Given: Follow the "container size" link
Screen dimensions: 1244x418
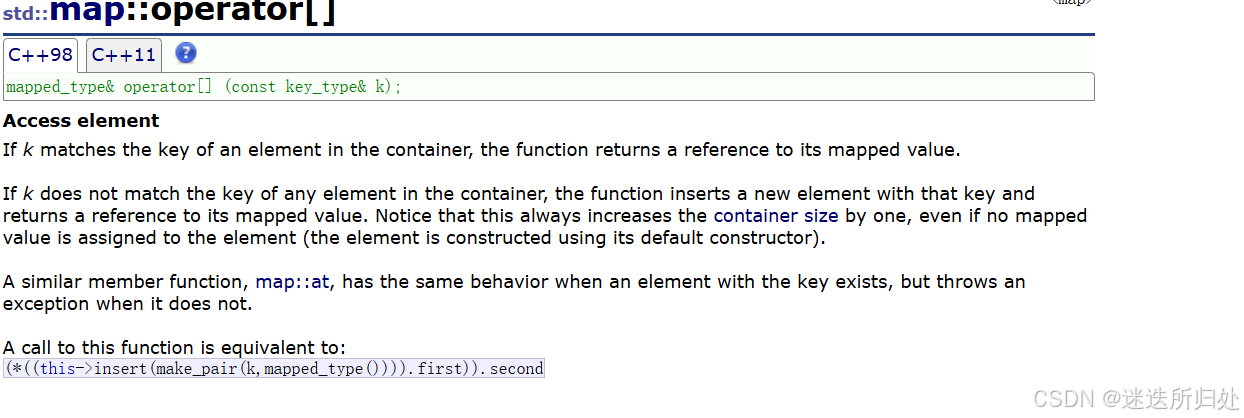Looking at the screenshot, I should 769,216.
